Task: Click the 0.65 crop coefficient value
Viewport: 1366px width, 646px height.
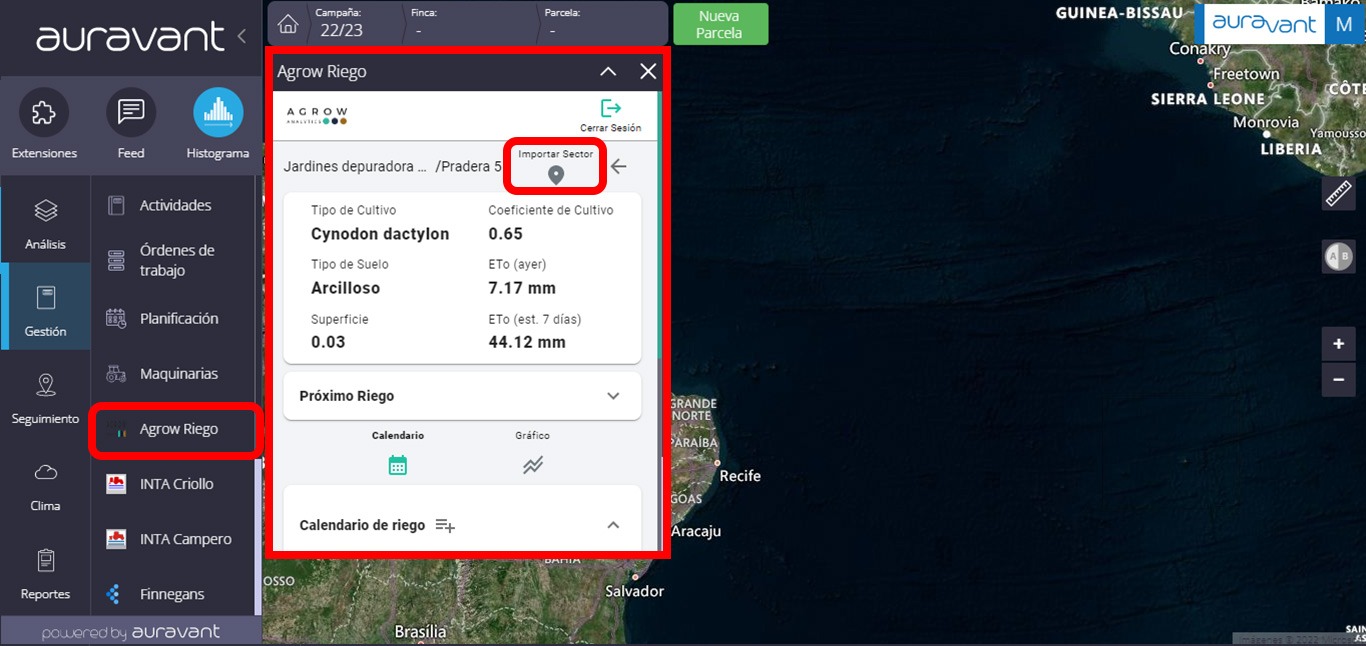Action: (x=506, y=234)
